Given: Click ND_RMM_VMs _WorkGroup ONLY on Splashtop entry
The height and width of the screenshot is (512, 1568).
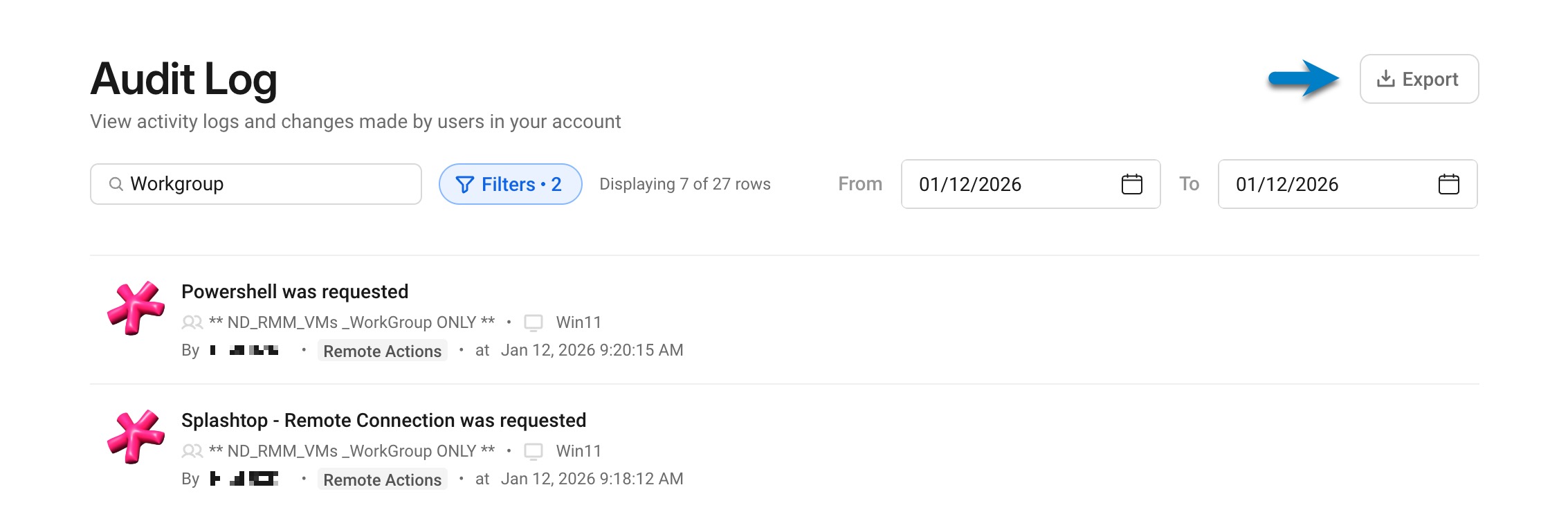Looking at the screenshot, I should pyautogui.click(x=352, y=451).
